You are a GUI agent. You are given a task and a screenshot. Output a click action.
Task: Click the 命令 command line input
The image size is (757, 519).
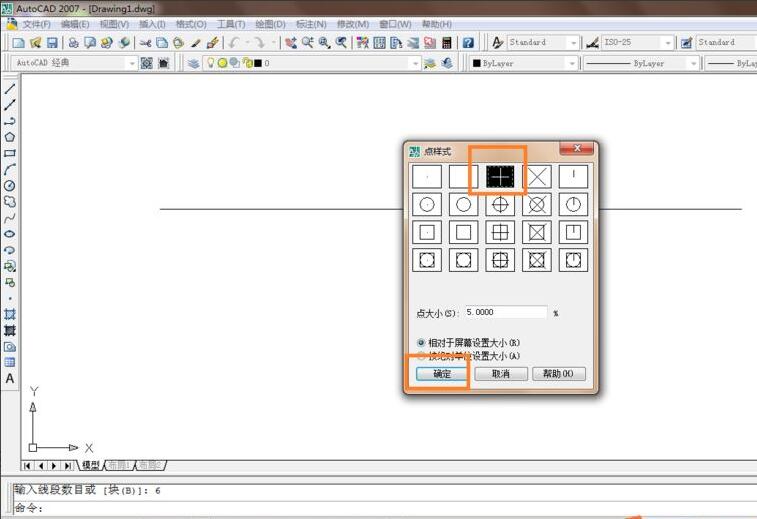[x=386, y=507]
